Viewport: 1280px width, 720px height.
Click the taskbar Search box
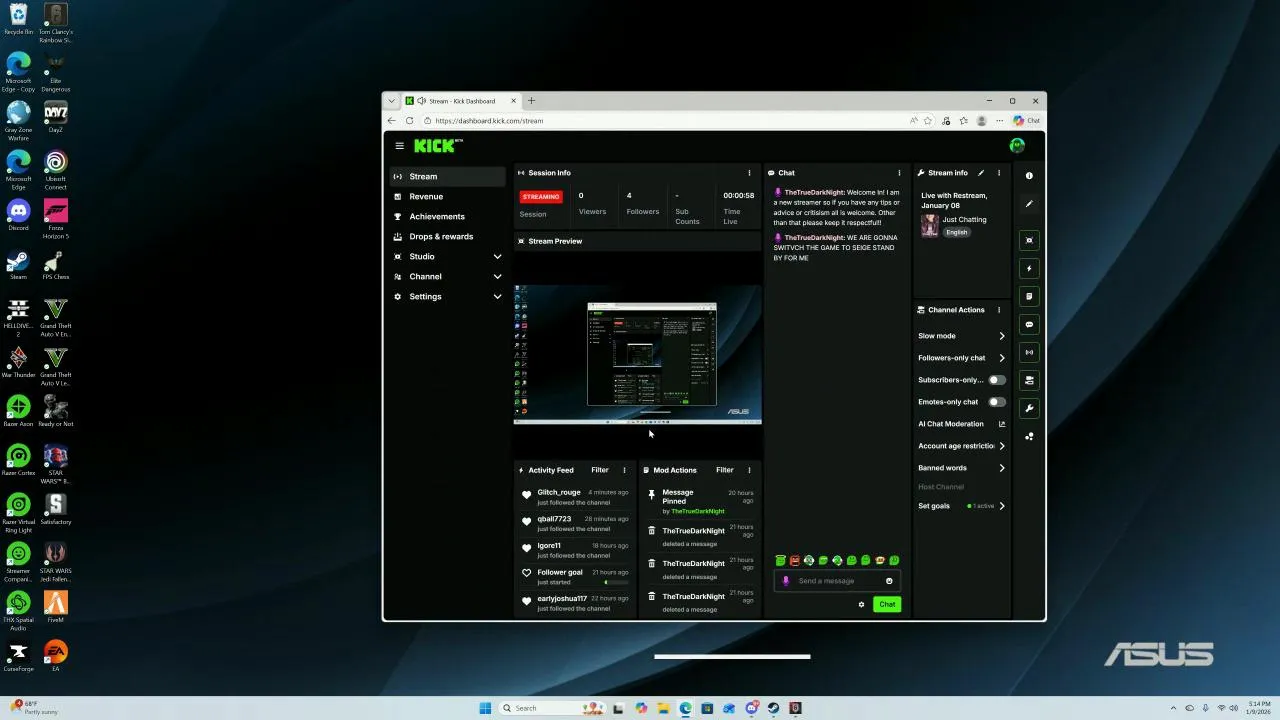[551, 708]
